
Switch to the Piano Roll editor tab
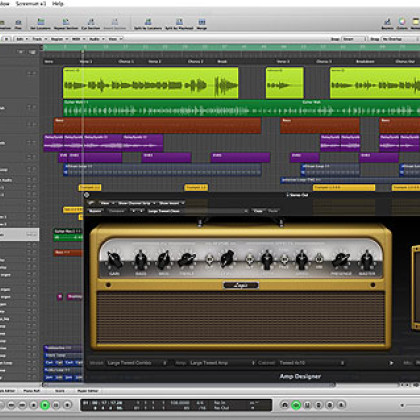(x=32, y=391)
